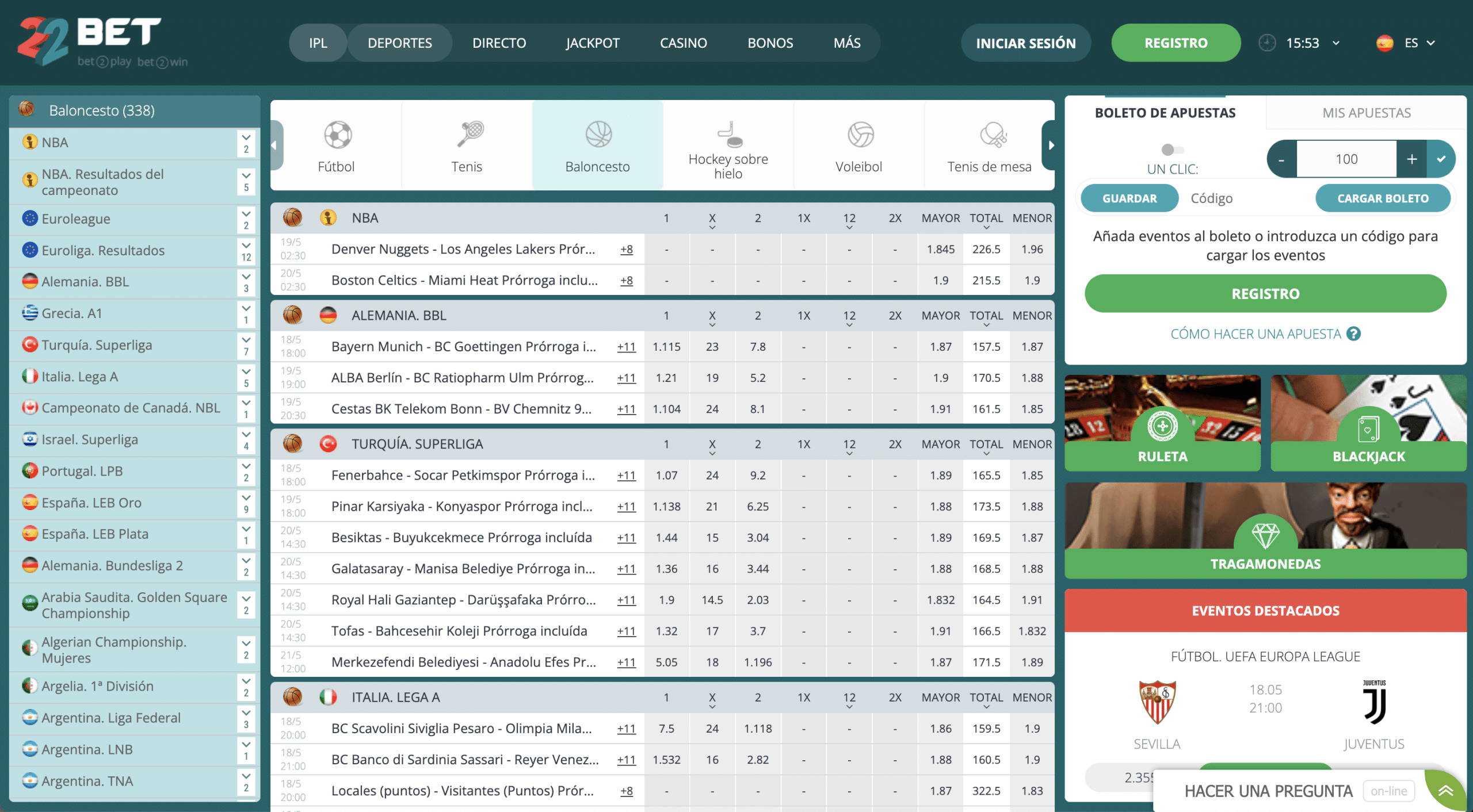Open the IPL menu item
The image size is (1473, 812).
pos(318,43)
